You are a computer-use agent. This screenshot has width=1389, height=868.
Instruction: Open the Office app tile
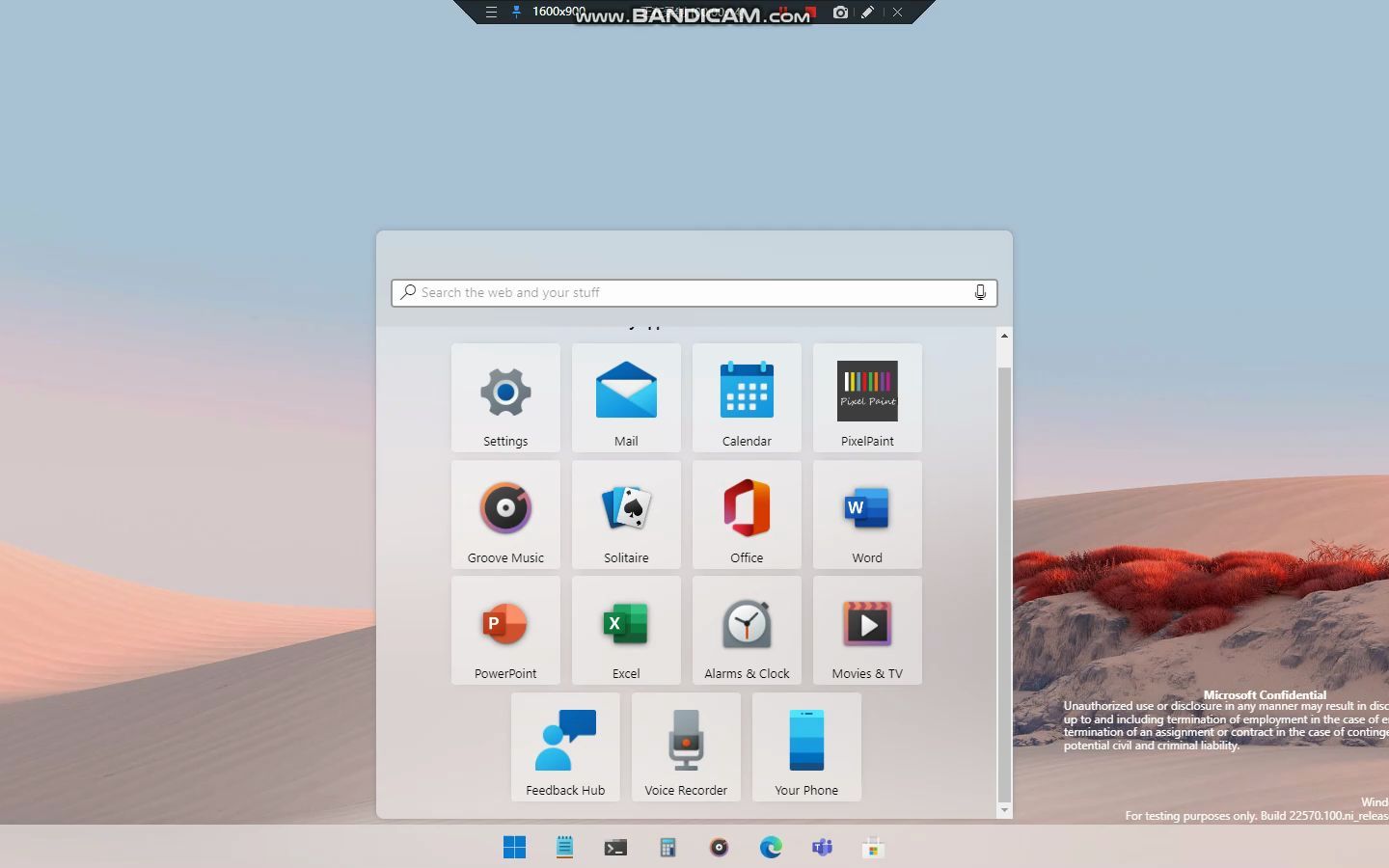[747, 514]
